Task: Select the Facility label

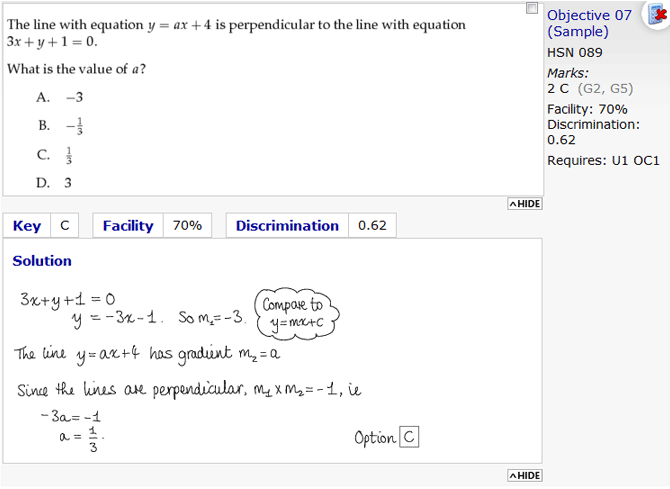Action: (128, 226)
